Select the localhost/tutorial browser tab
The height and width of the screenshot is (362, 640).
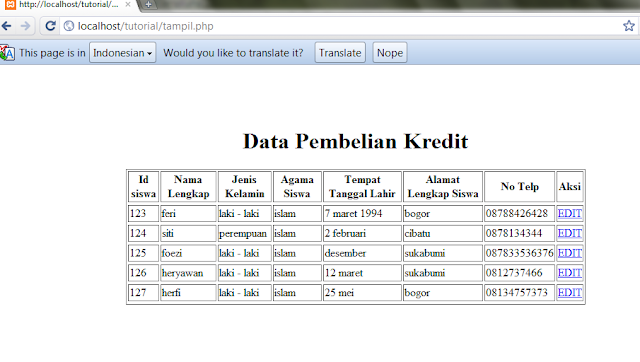coord(69,4)
